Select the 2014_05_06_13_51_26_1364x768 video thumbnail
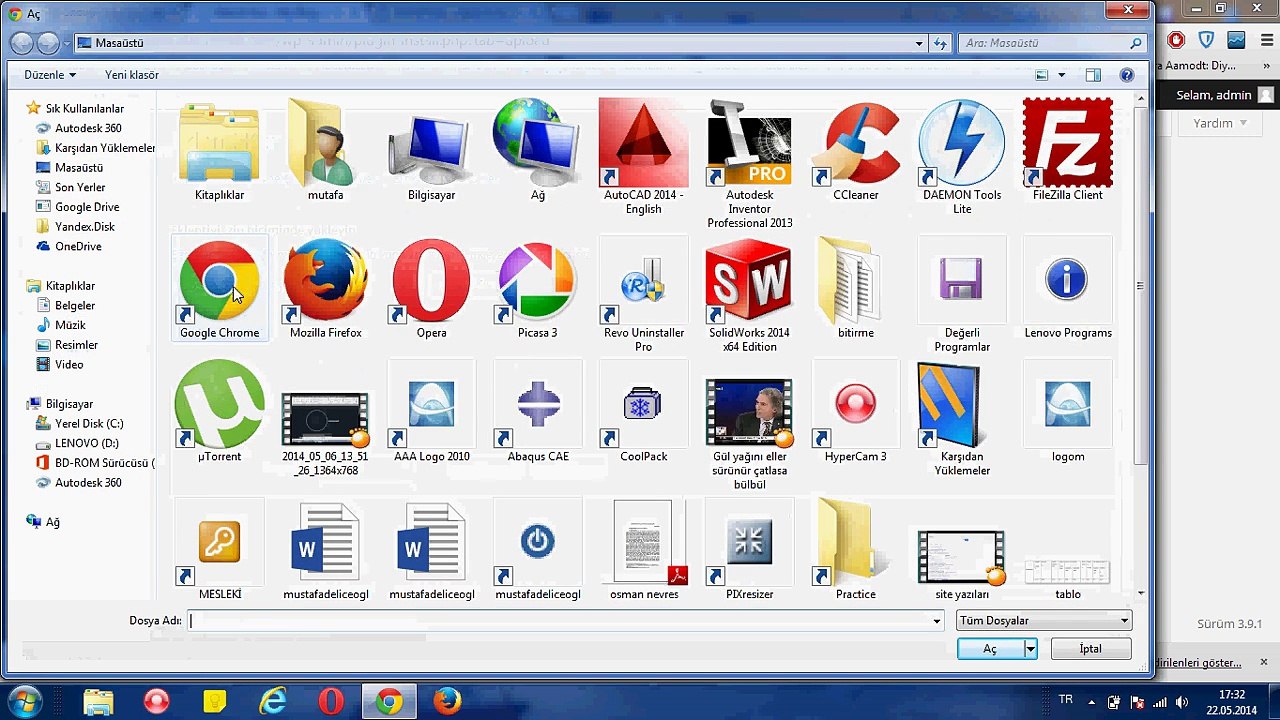1280x720 pixels. [x=325, y=419]
